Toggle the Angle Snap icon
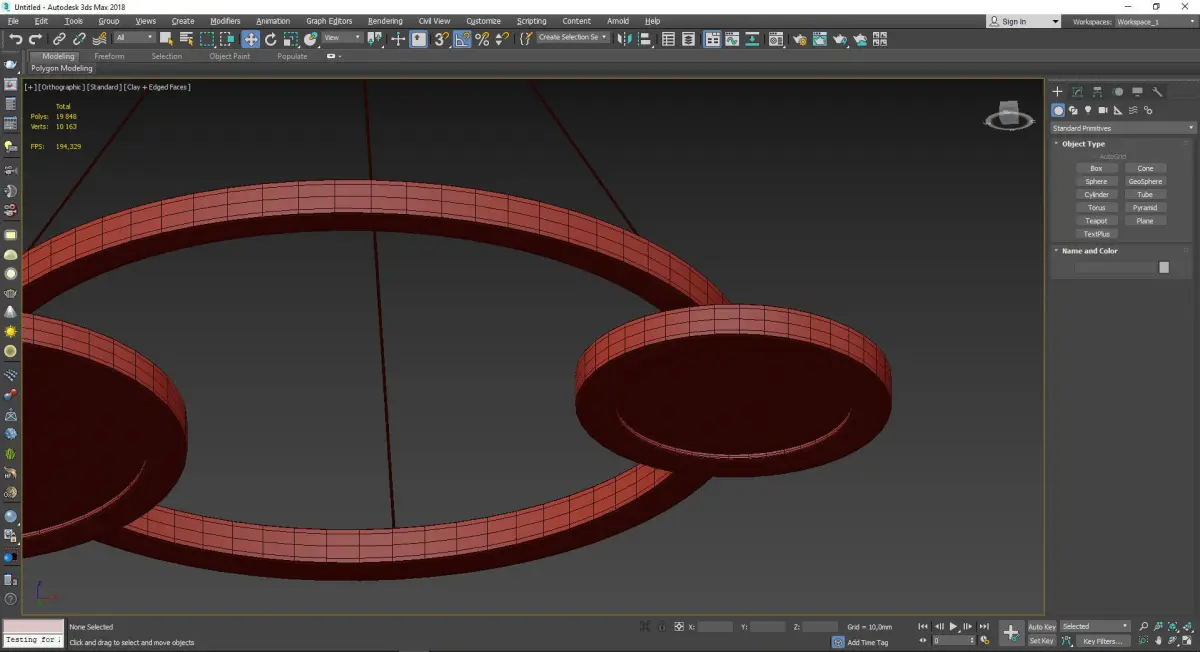The height and width of the screenshot is (652, 1200). pyautogui.click(x=462, y=39)
